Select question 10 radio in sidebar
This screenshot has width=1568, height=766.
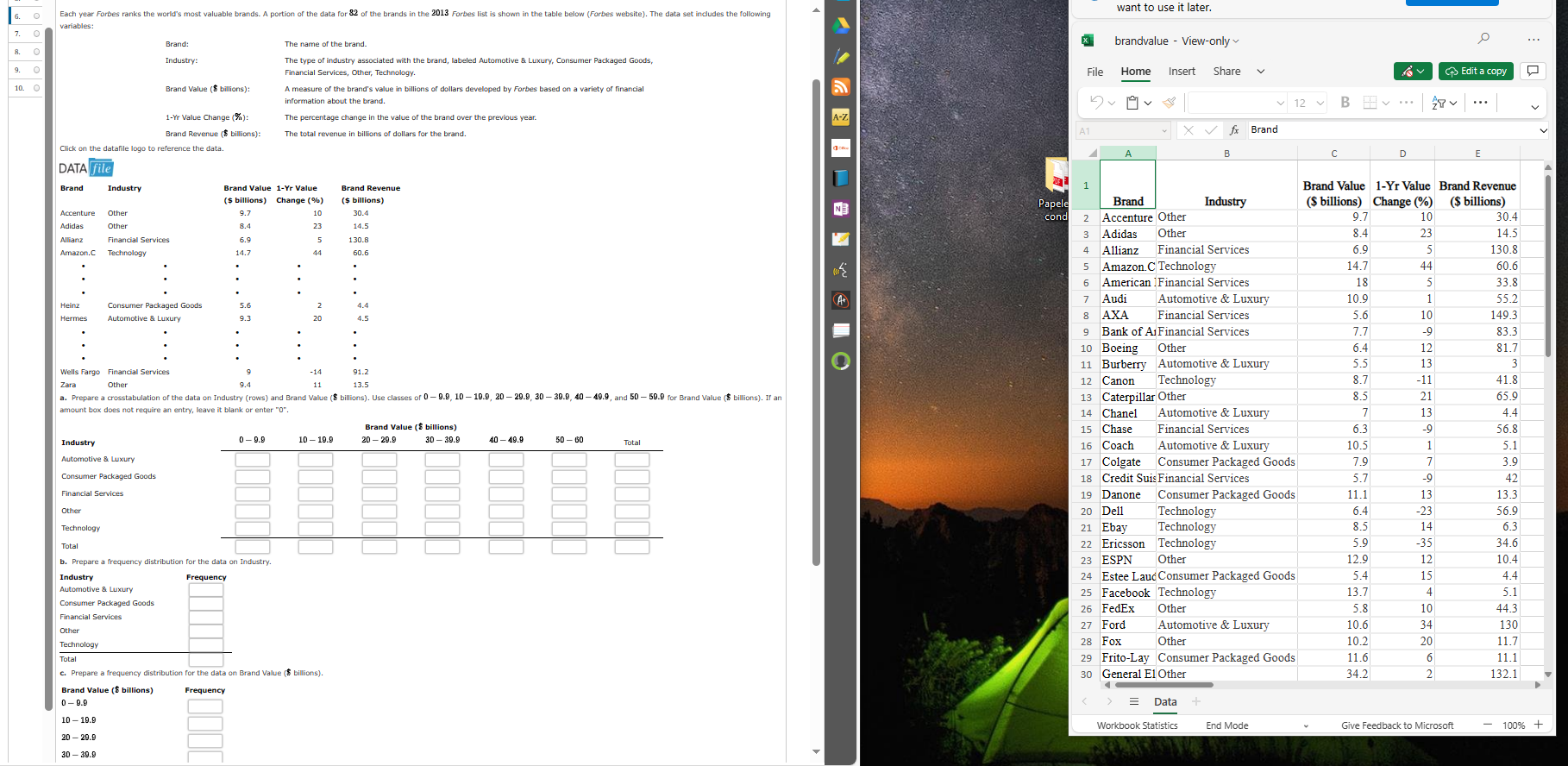click(36, 88)
